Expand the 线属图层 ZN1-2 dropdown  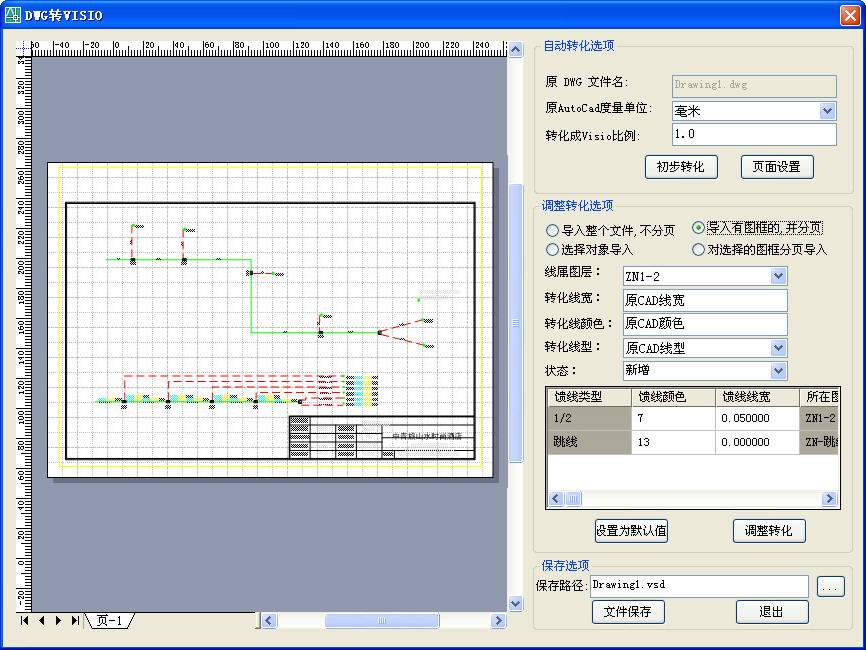click(778, 276)
